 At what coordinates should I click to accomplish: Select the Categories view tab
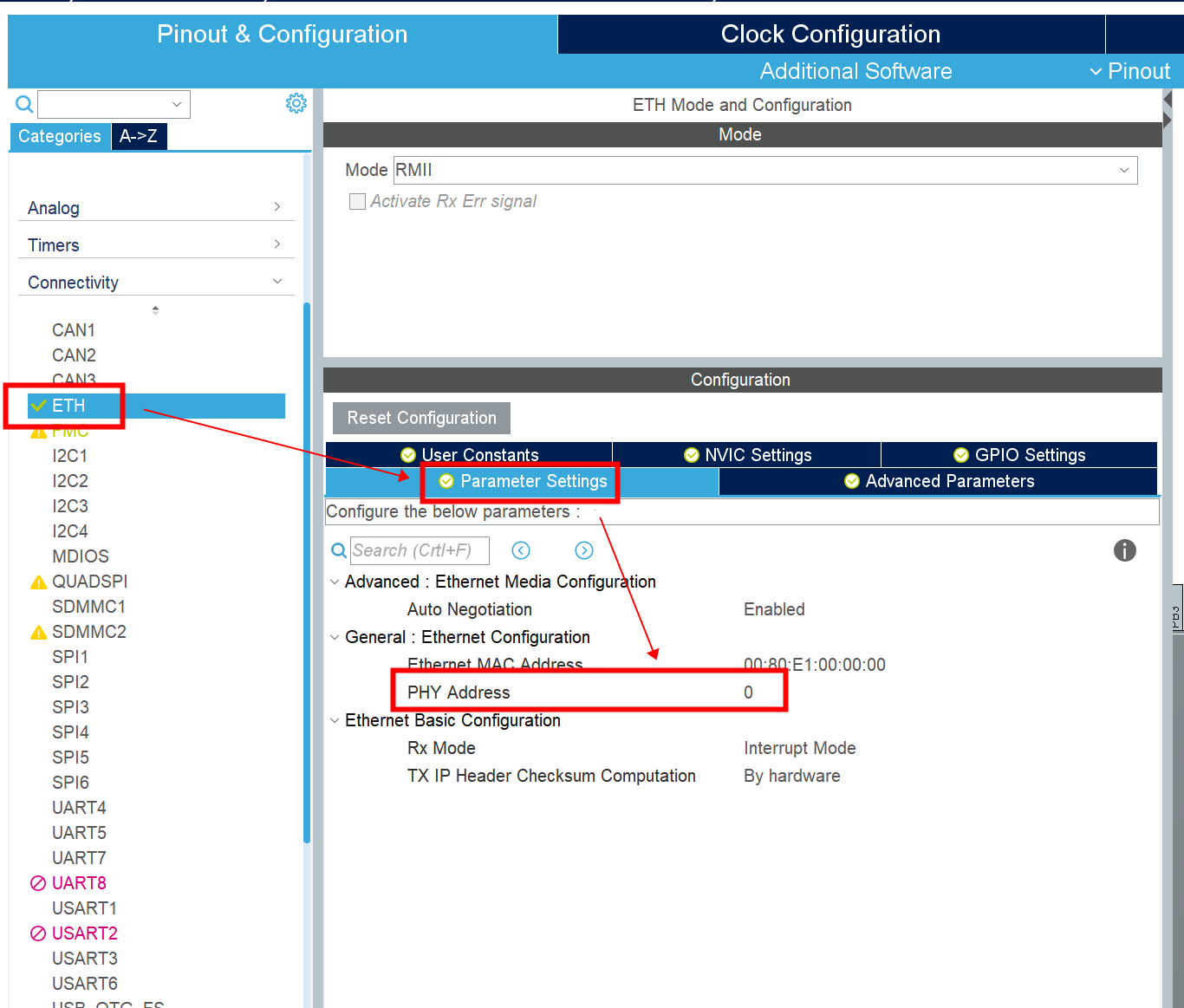(60, 136)
